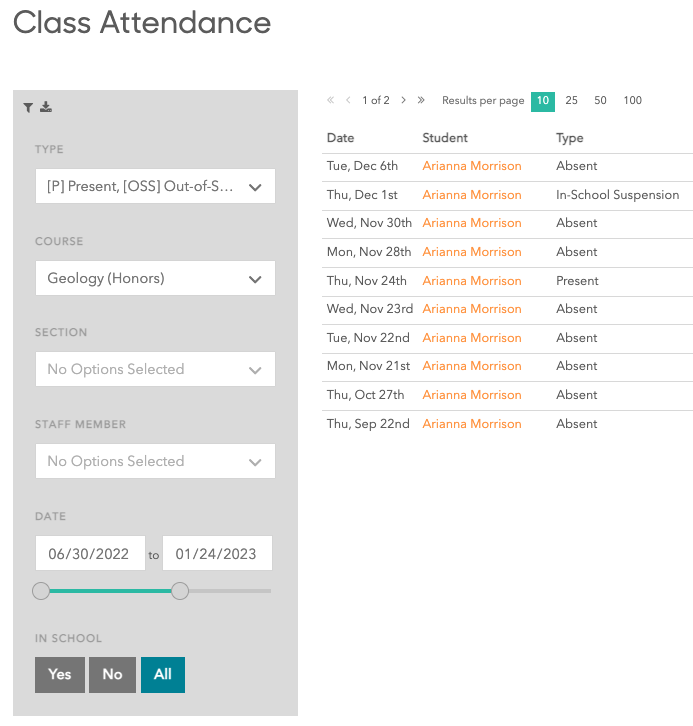Click the filter funnel icon
Viewport: 693px width, 726px height.
[x=29, y=108]
